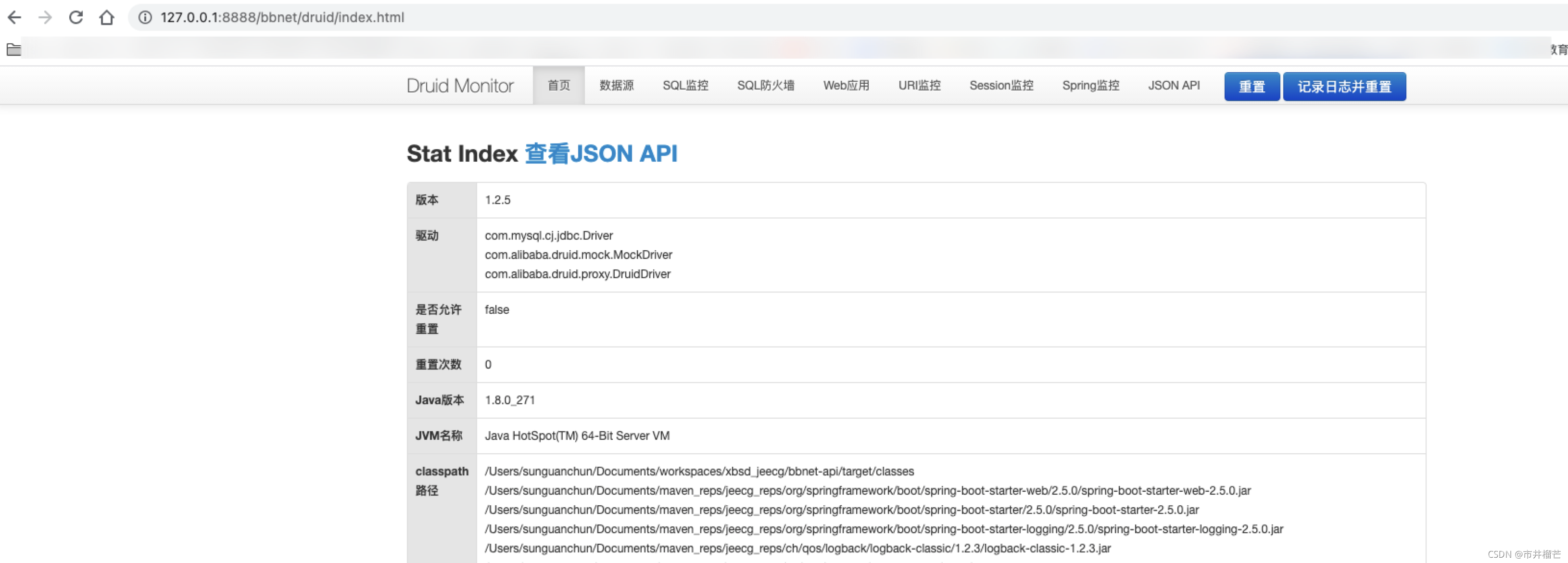Click the Druid Monitor brand title

pyautogui.click(x=459, y=86)
